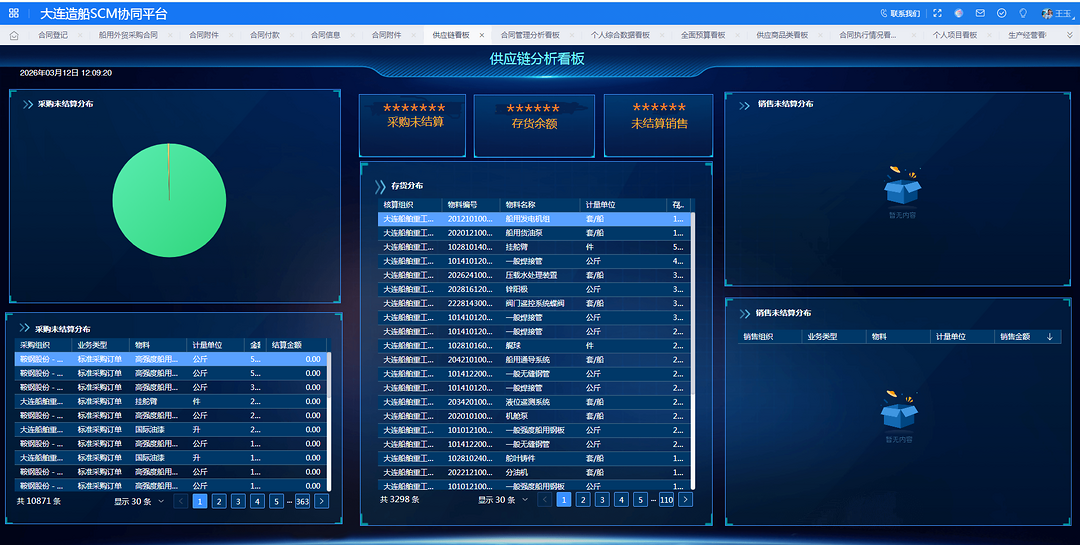This screenshot has width=1080, height=545.
Task: Sort by 销售金额 column arrow
Action: (x=1049, y=337)
